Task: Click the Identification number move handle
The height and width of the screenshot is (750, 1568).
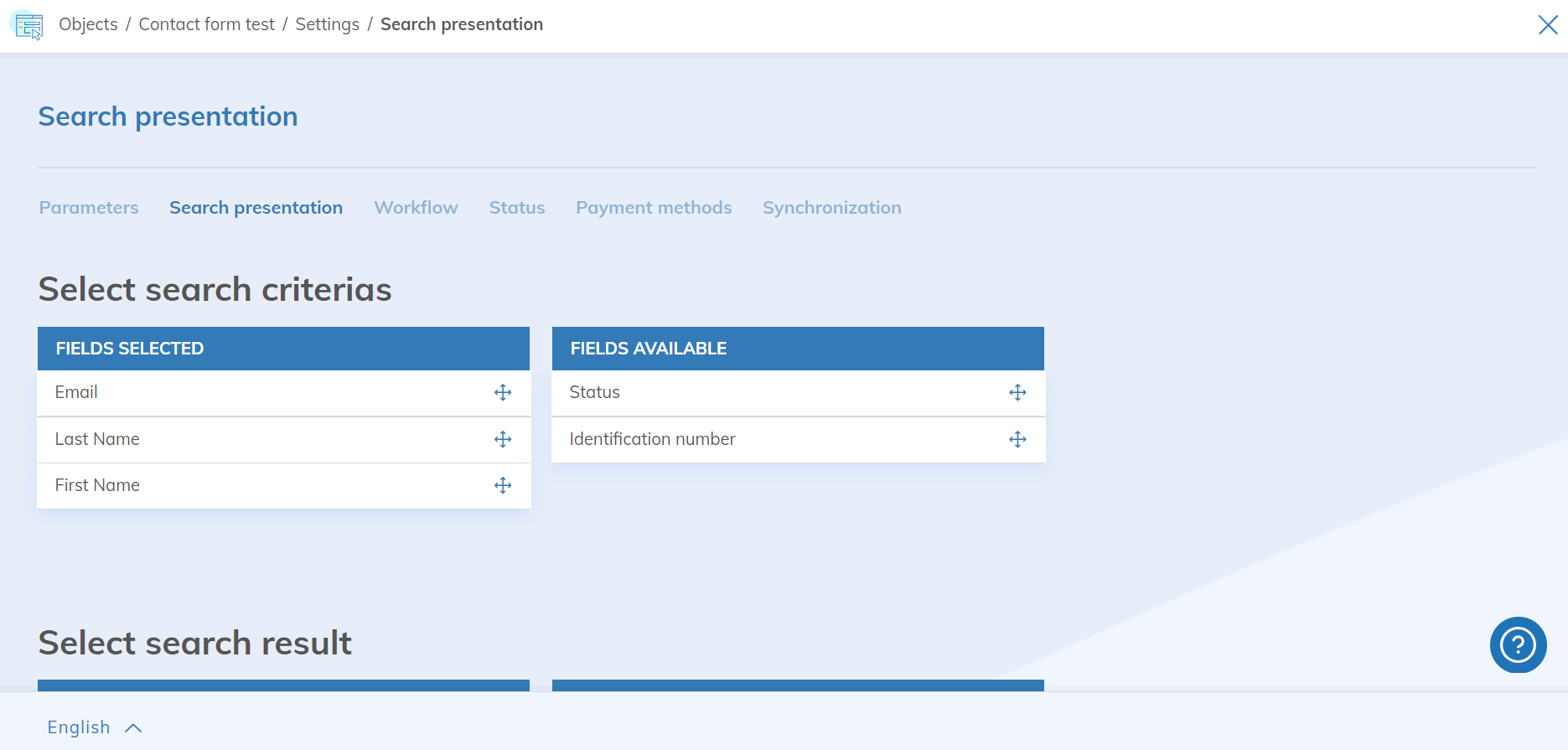Action: point(1017,439)
